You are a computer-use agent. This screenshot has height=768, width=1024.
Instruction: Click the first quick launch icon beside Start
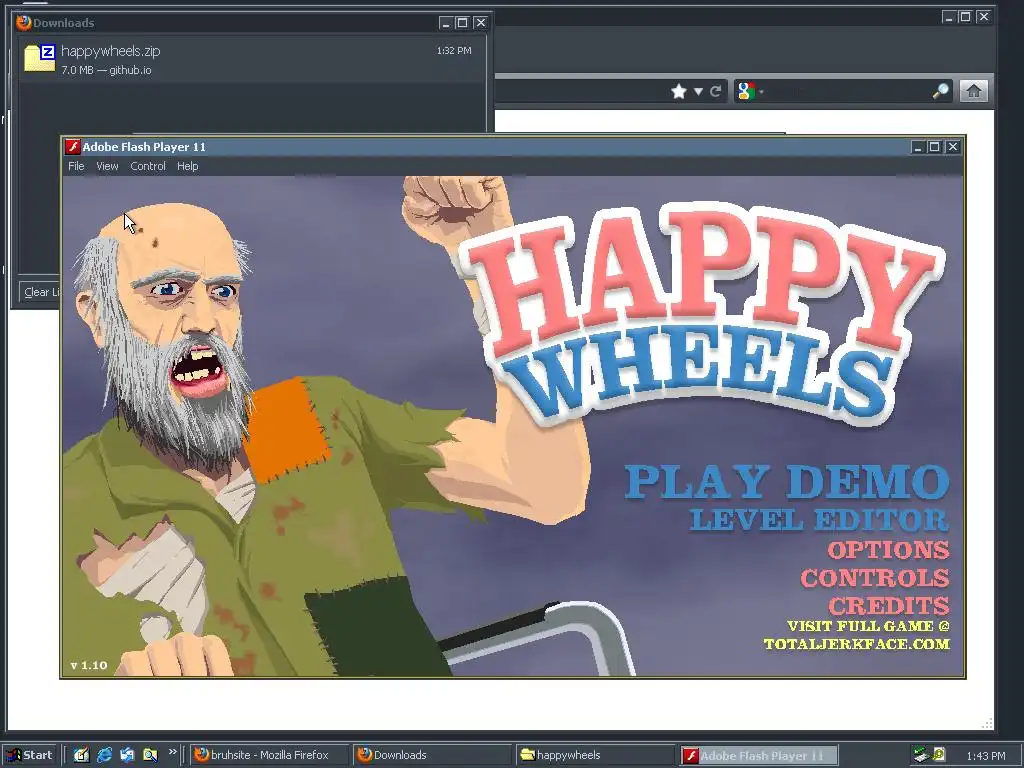click(x=81, y=755)
